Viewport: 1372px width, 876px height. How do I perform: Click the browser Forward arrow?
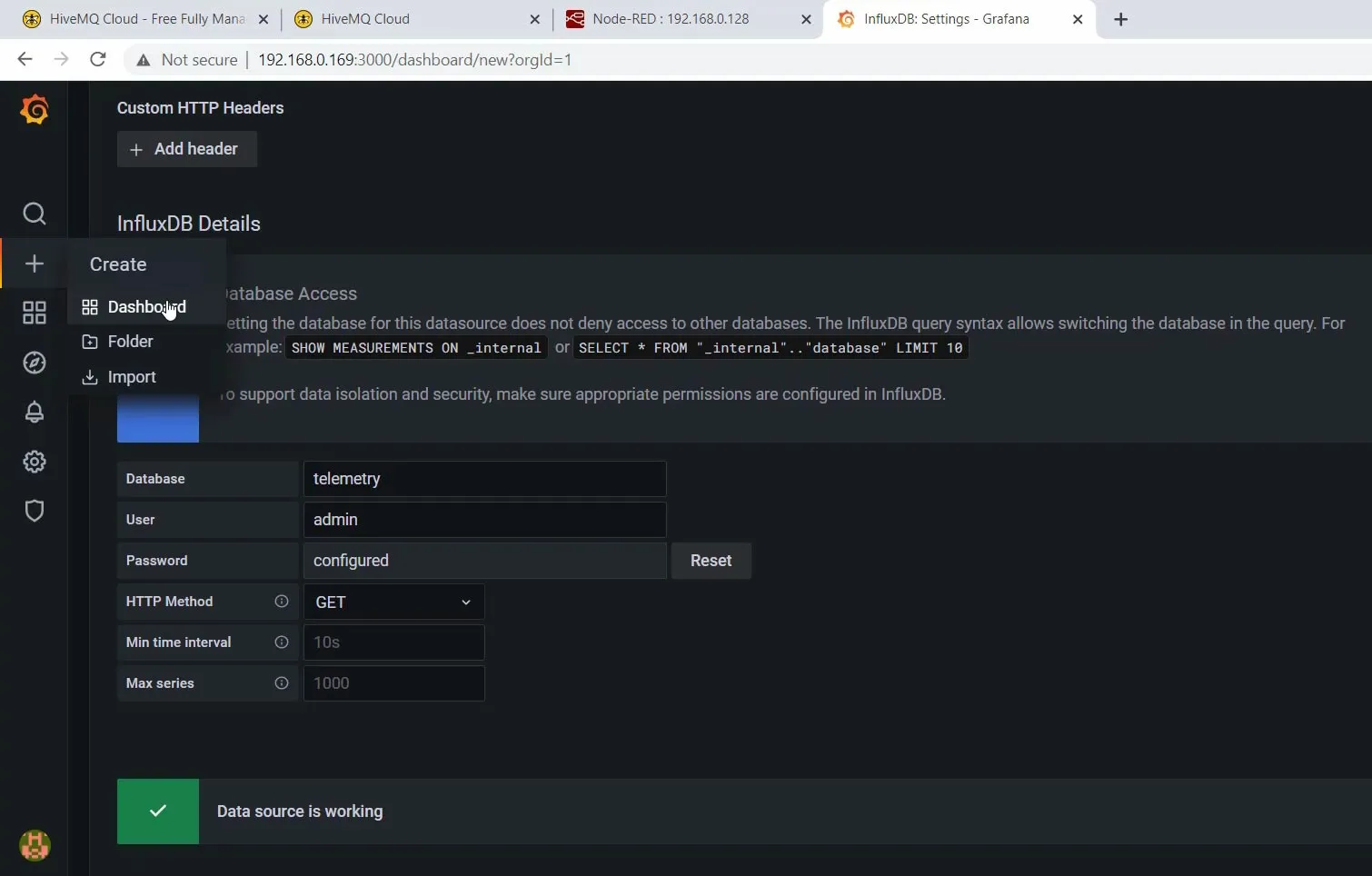point(61,59)
